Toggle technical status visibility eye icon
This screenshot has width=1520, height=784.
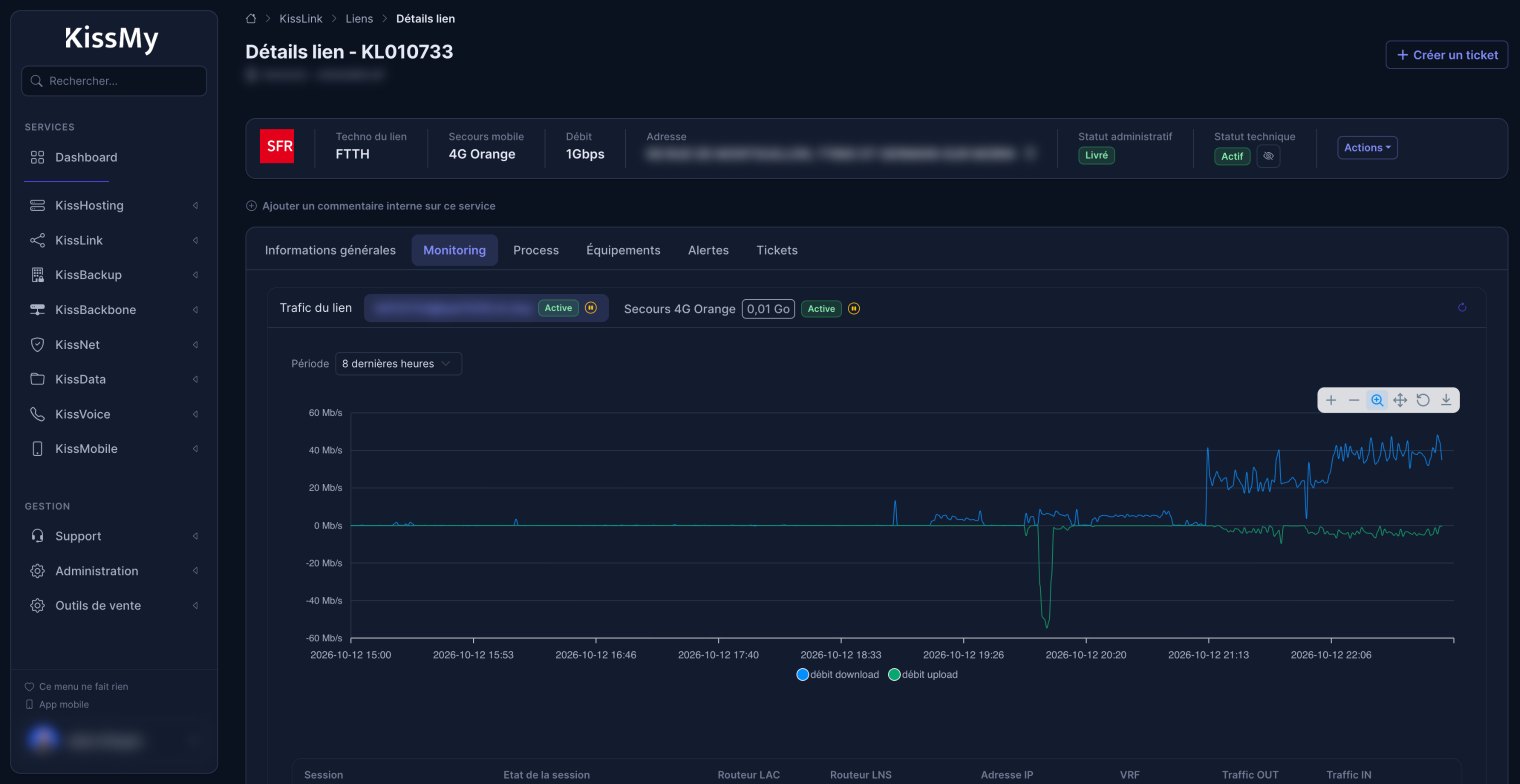pyautogui.click(x=1268, y=157)
